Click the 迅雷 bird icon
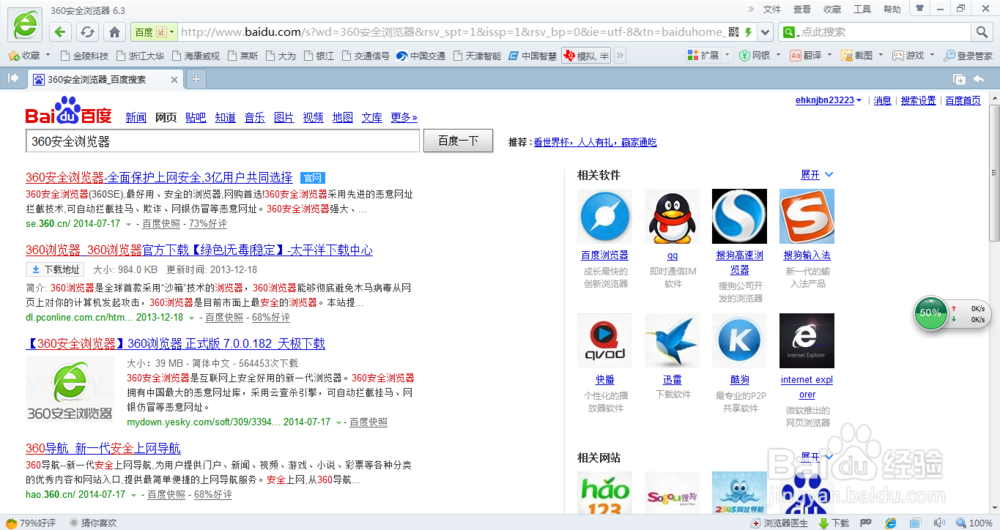Screen dimensions: 1000x530 [x=672, y=341]
